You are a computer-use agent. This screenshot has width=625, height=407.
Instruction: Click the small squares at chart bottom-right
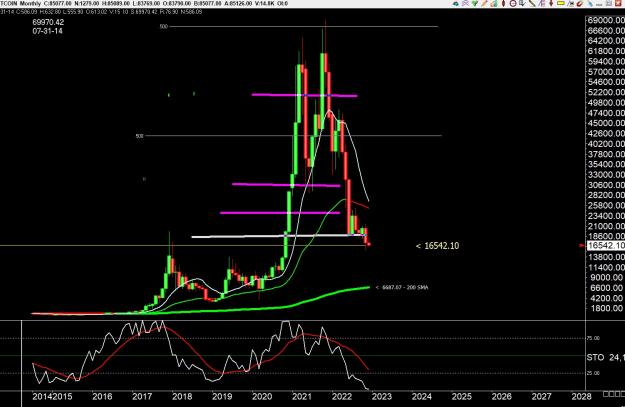(614, 394)
